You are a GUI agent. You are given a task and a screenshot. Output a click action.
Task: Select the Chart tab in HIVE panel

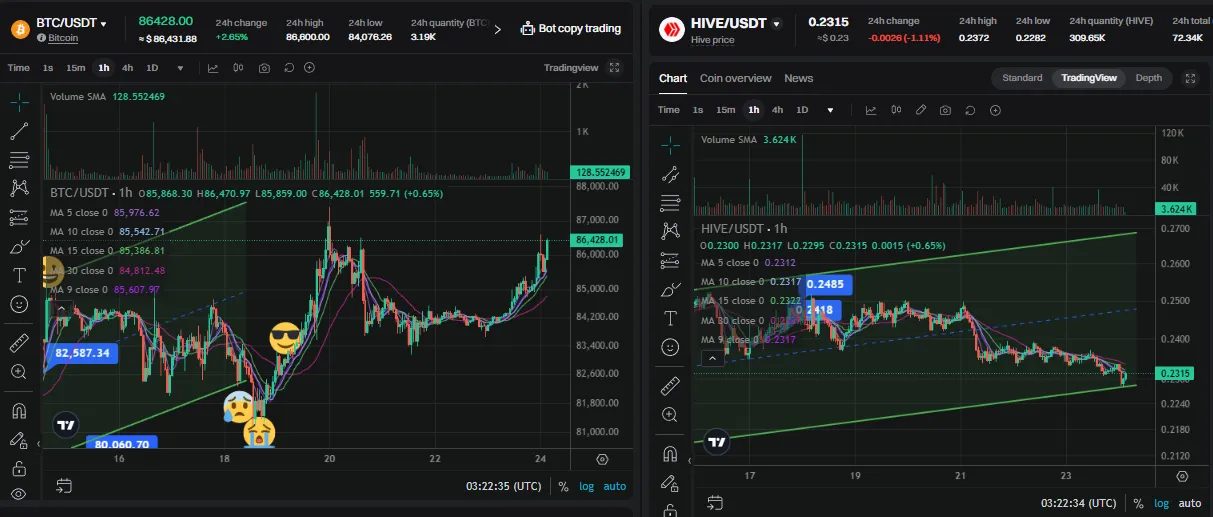tap(673, 78)
